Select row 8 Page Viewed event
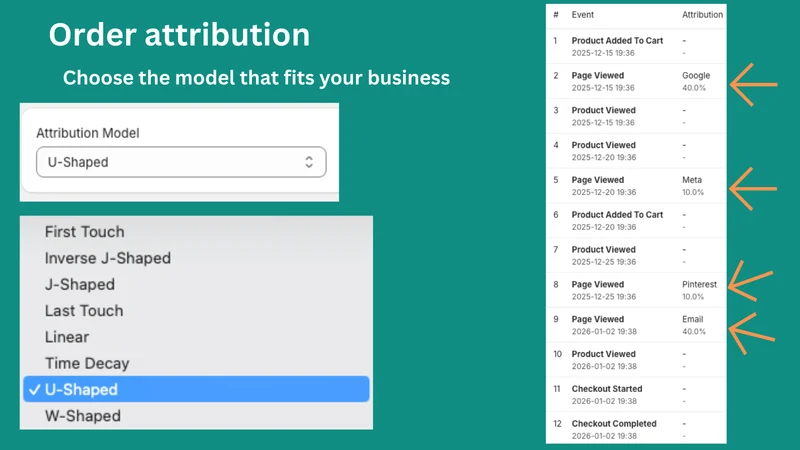800x450 pixels. 636,290
